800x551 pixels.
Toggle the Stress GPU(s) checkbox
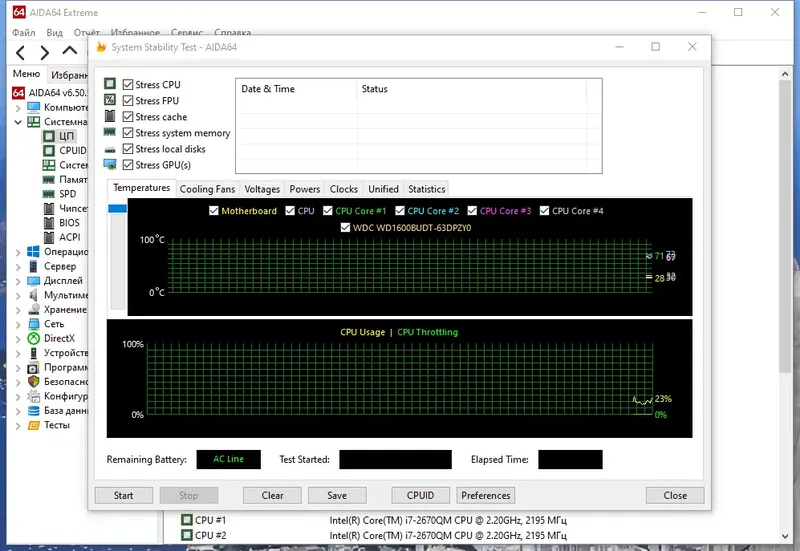[x=128, y=165]
